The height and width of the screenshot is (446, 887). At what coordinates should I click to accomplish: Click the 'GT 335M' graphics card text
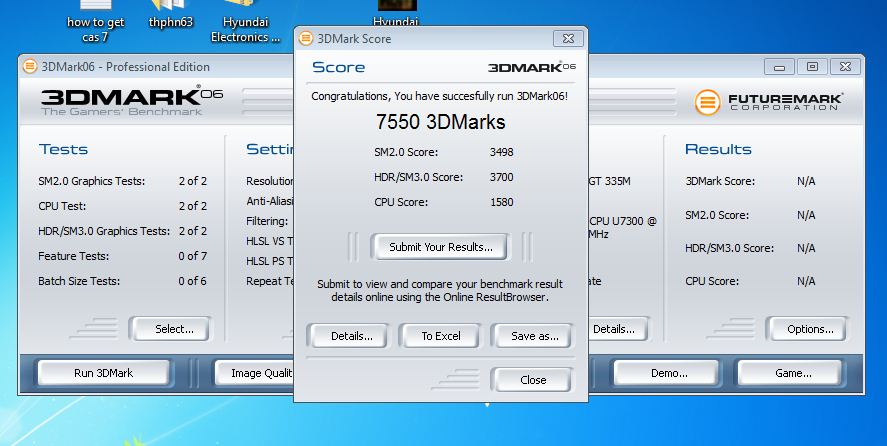(x=610, y=181)
